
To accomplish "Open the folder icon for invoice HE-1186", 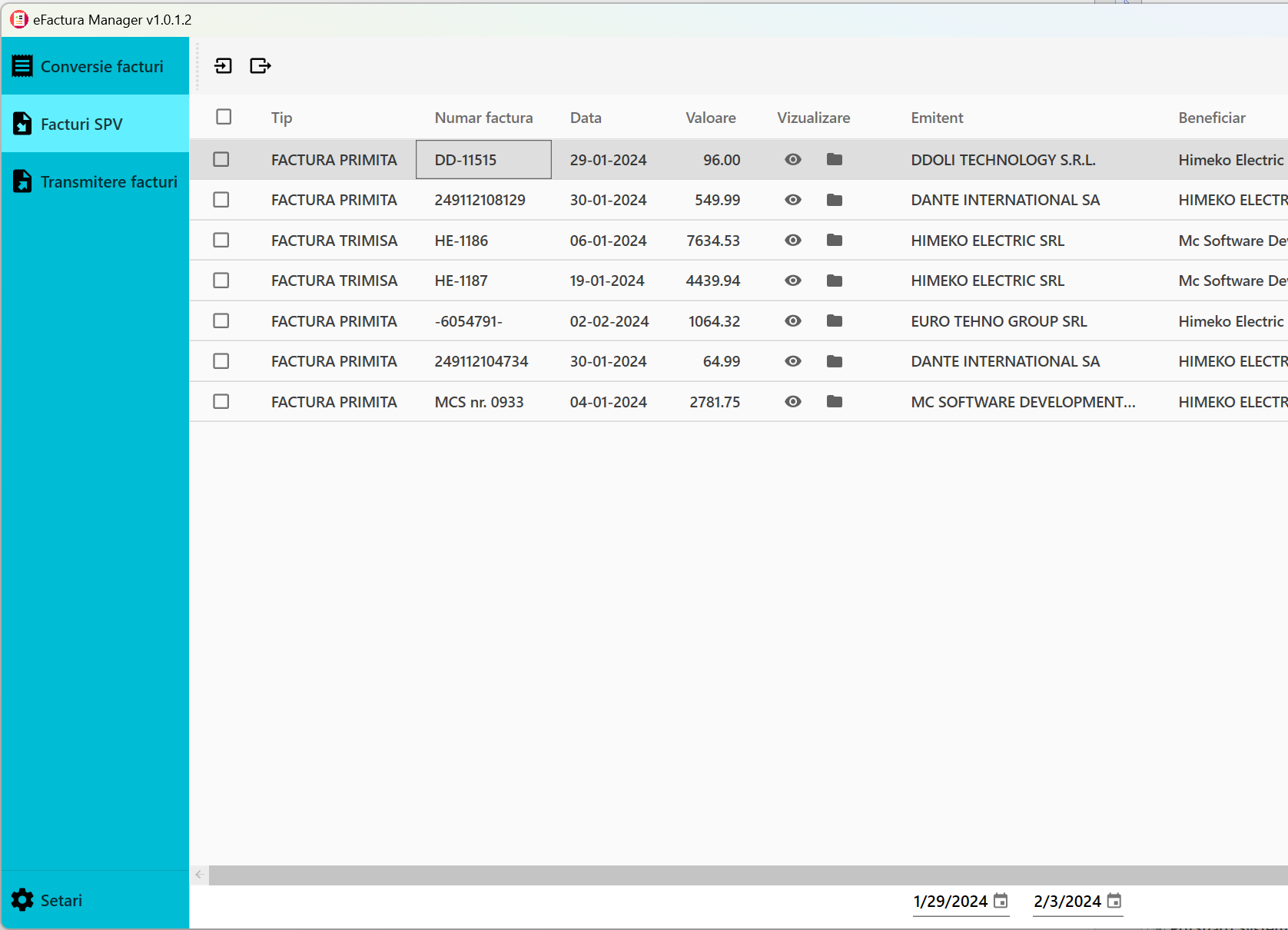I will tap(835, 240).
